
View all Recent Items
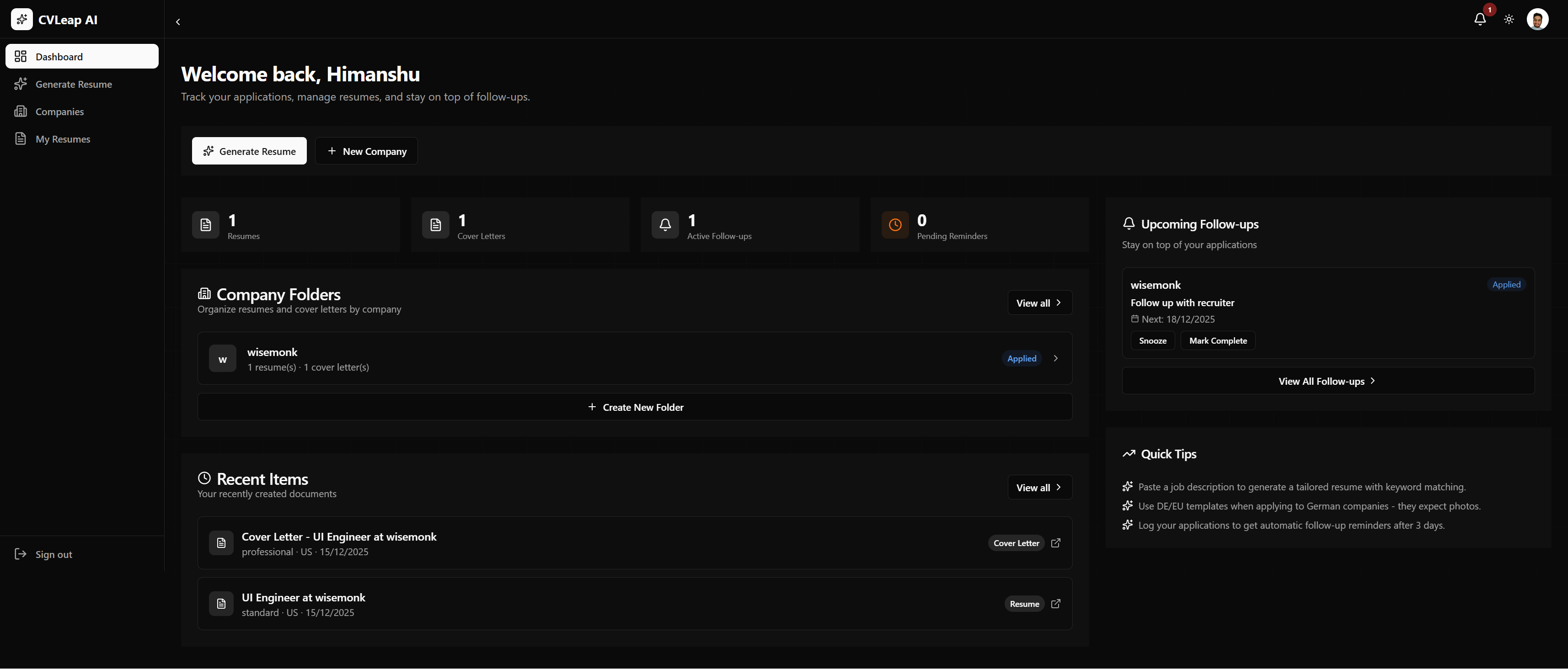tap(1040, 488)
